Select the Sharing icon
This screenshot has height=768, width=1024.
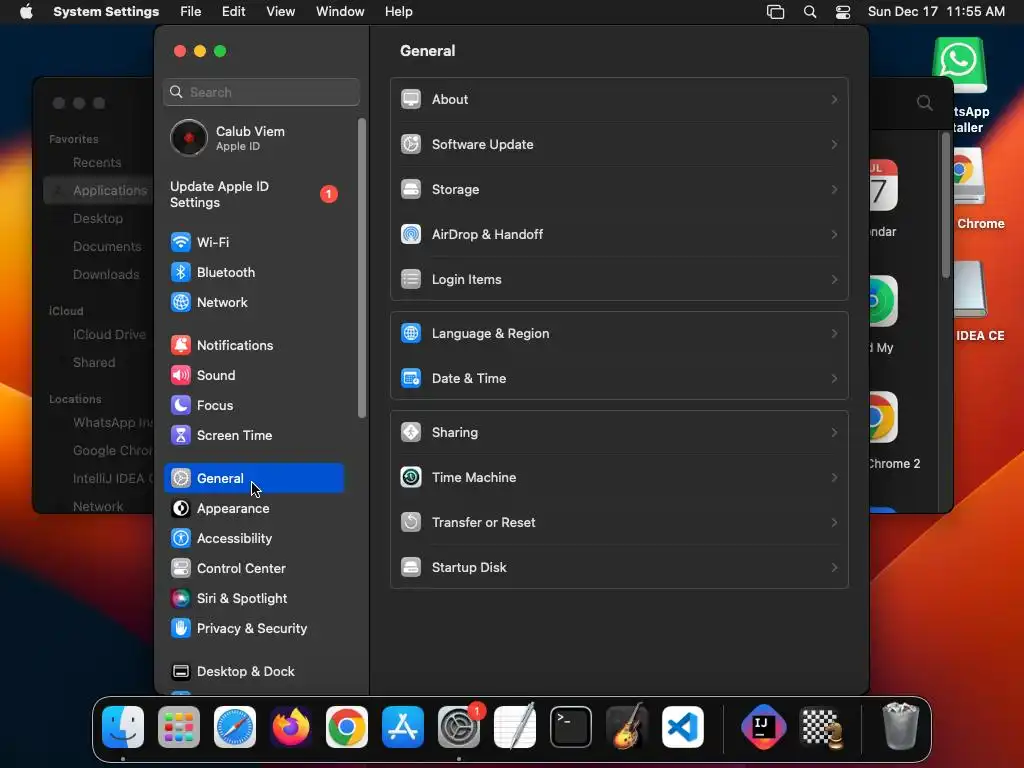[x=411, y=432]
